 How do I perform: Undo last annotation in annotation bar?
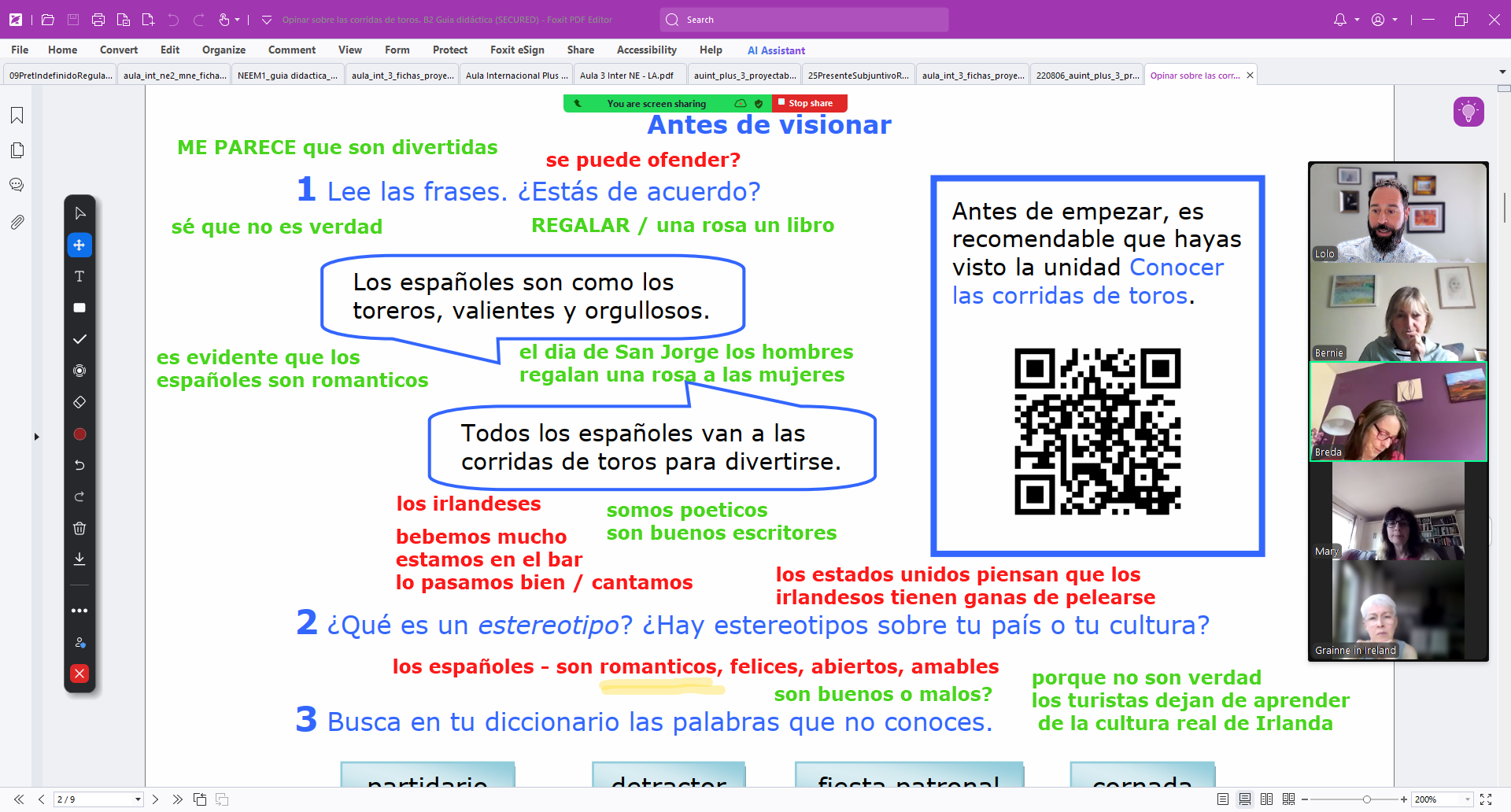tap(79, 465)
